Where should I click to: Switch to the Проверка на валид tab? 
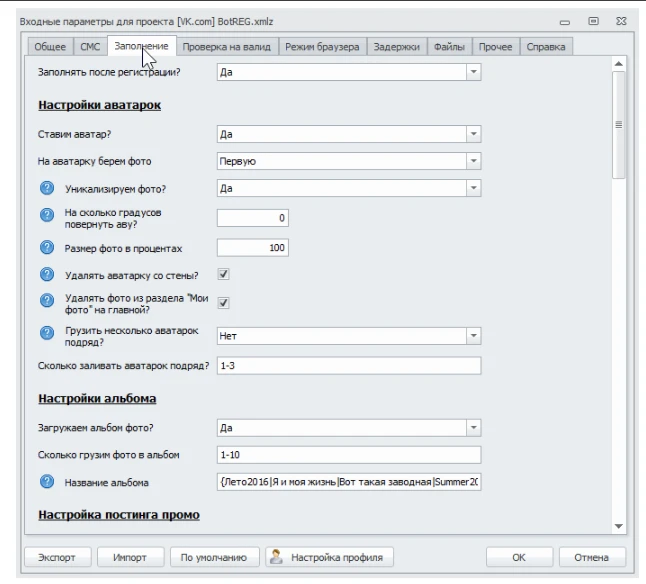(227, 47)
